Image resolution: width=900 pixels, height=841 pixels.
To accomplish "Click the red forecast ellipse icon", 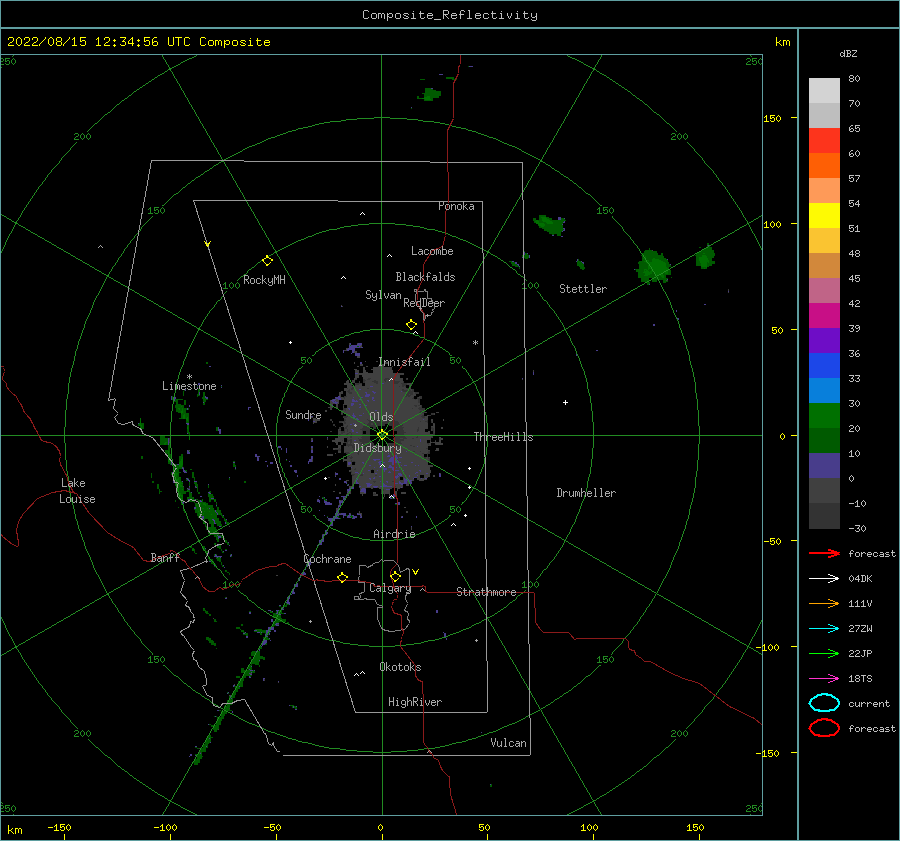I will 824,728.
